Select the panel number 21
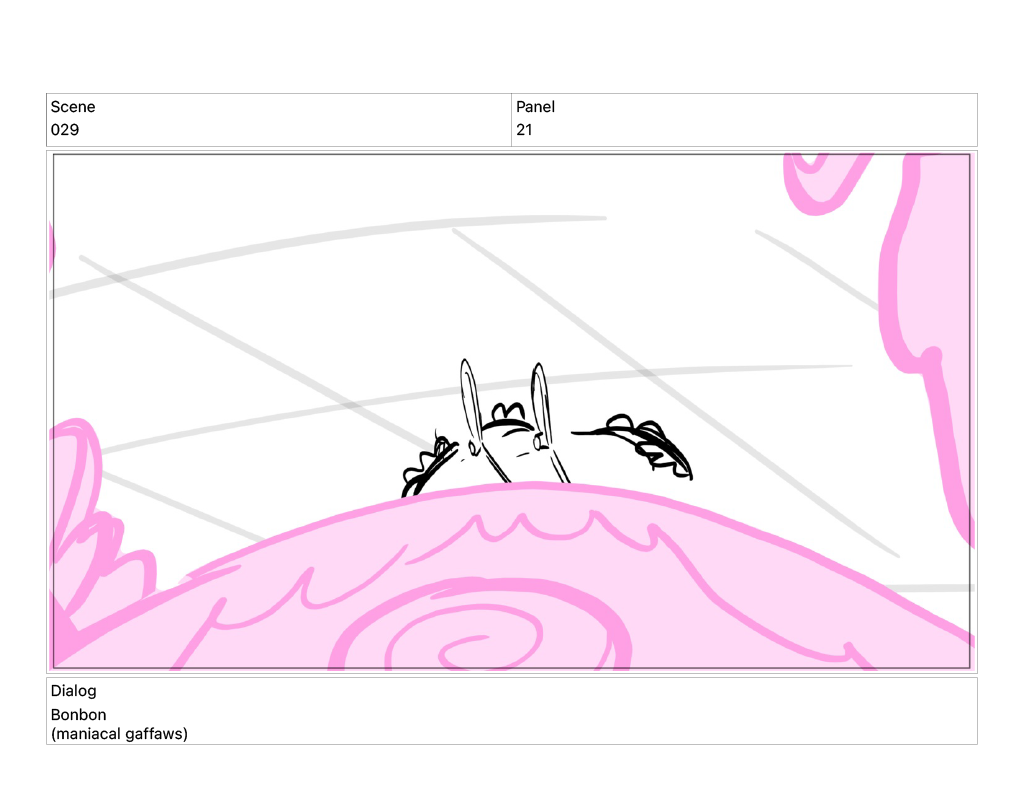 coord(524,130)
